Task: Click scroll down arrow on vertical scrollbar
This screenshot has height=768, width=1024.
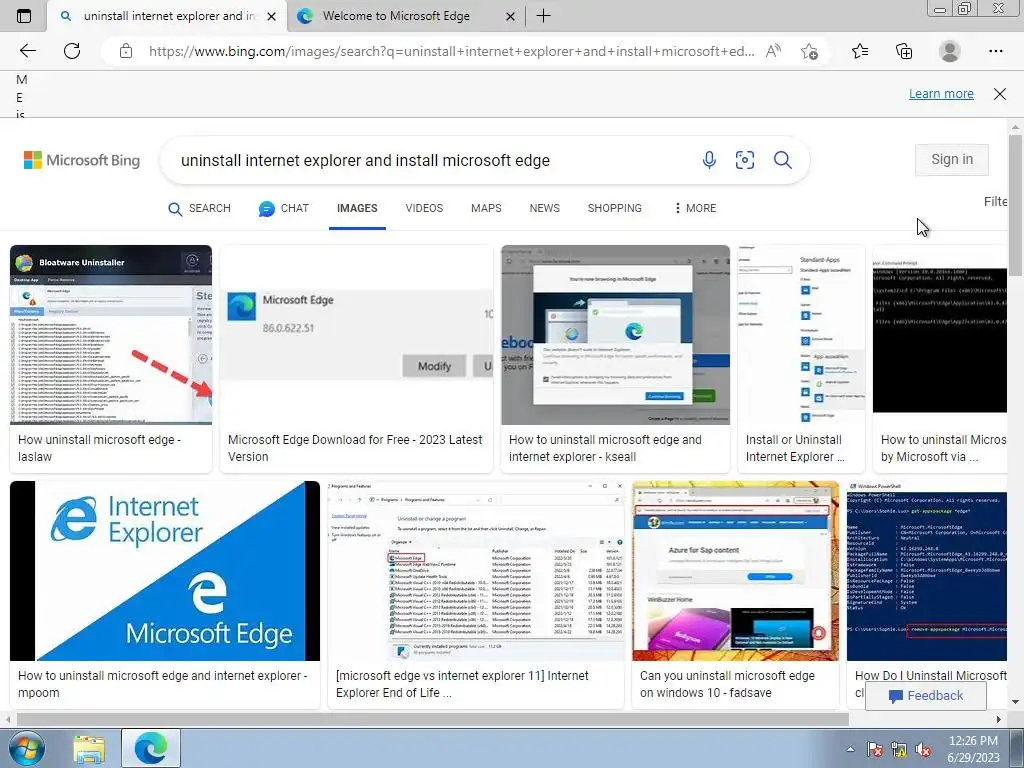Action: click(x=1015, y=702)
